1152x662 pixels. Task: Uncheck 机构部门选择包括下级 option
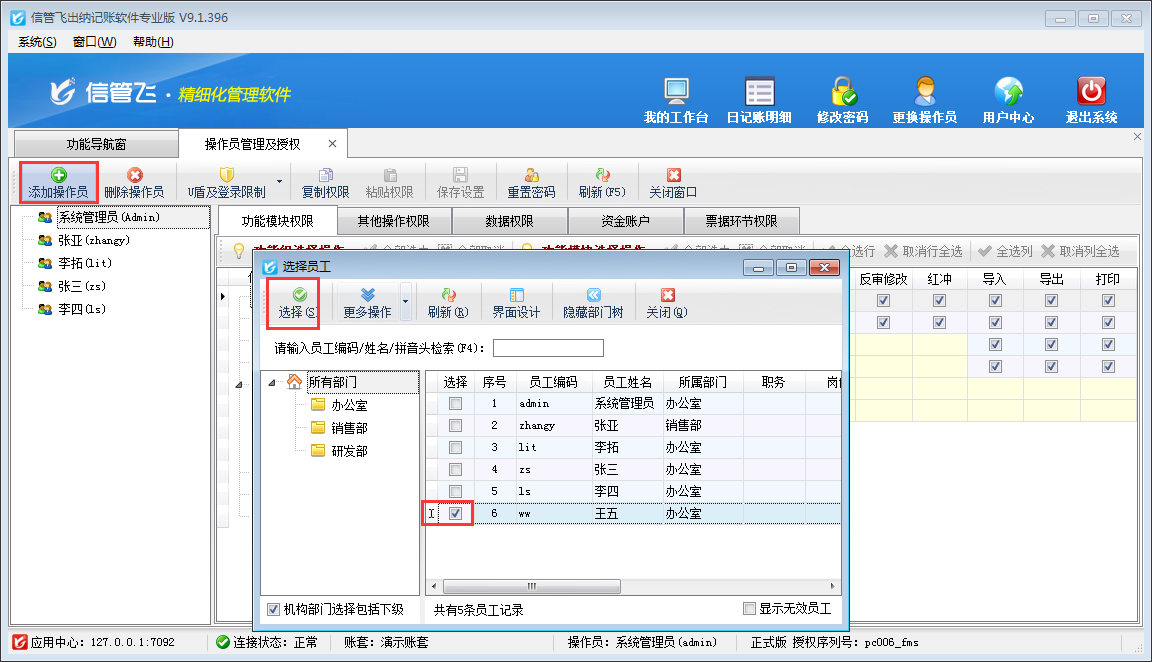(274, 609)
